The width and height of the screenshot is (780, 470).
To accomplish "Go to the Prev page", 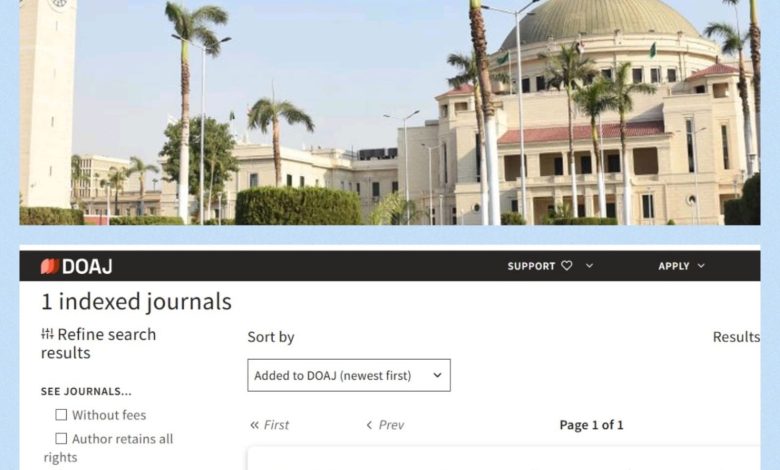I will pyautogui.click(x=385, y=425).
